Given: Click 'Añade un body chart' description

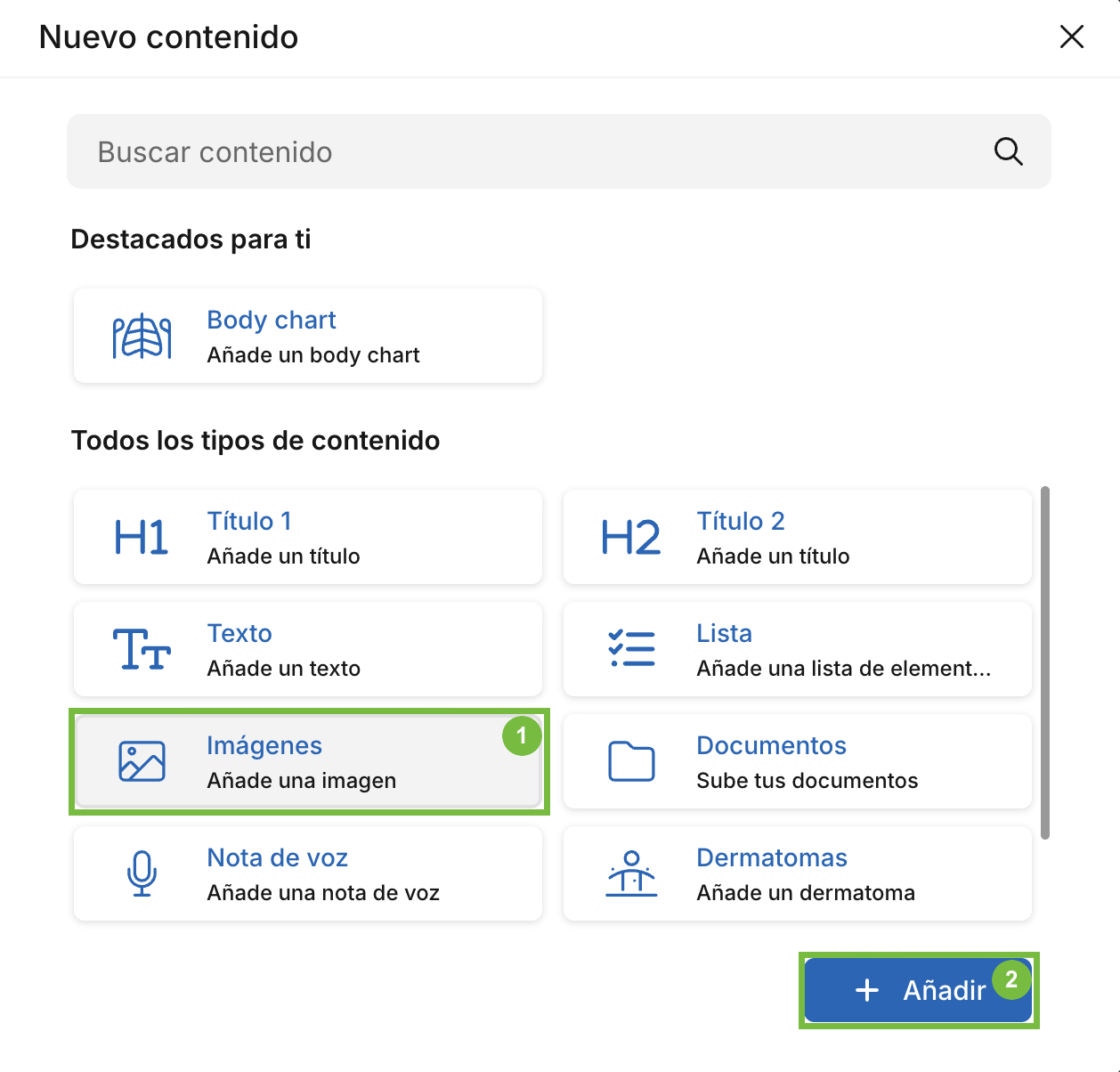Looking at the screenshot, I should [313, 355].
